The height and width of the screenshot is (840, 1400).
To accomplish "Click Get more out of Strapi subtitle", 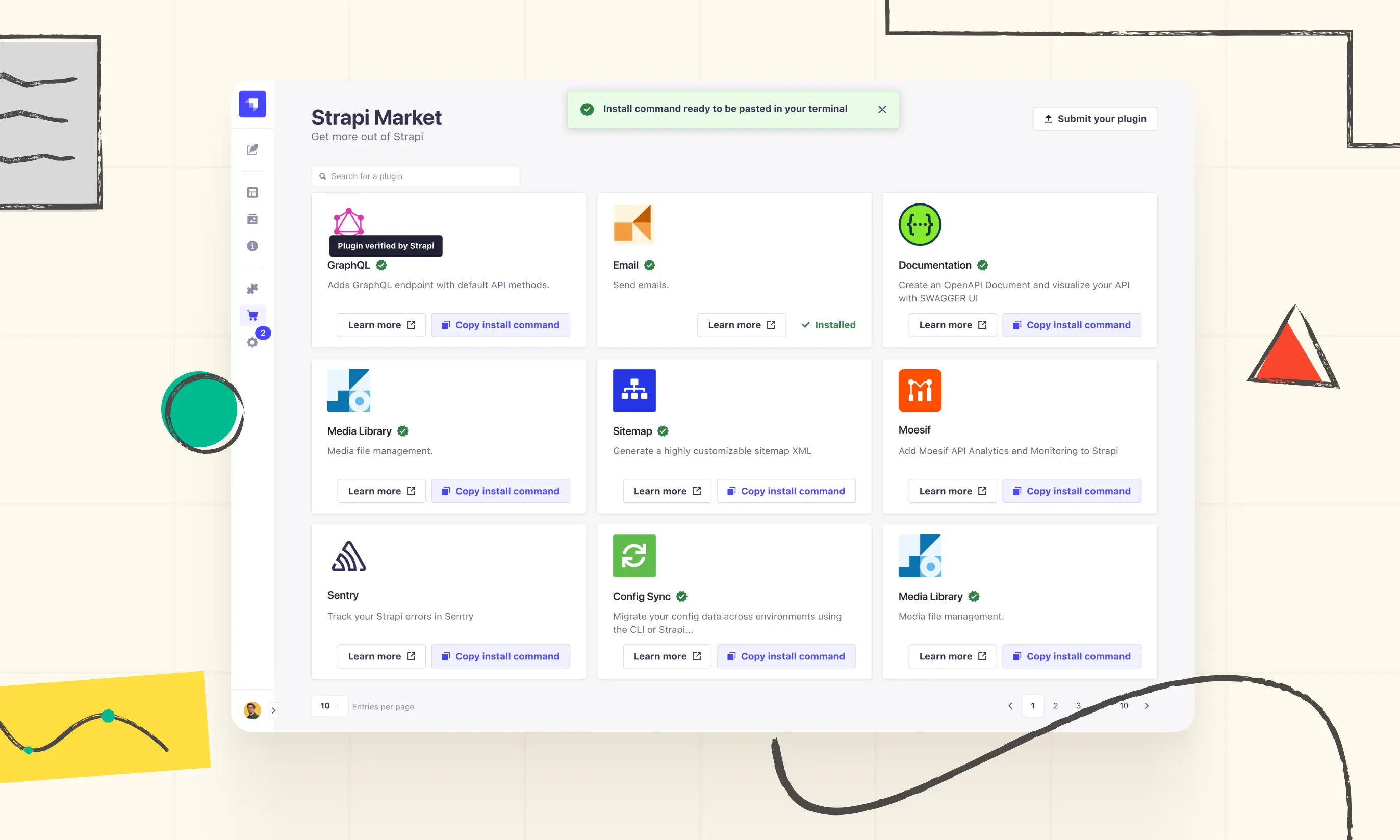I will 367,136.
